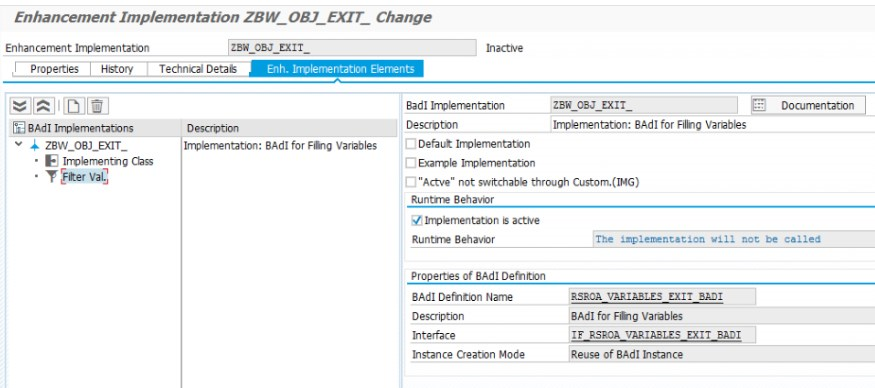Switch to the Properties tab
The image size is (875, 388).
54,69
